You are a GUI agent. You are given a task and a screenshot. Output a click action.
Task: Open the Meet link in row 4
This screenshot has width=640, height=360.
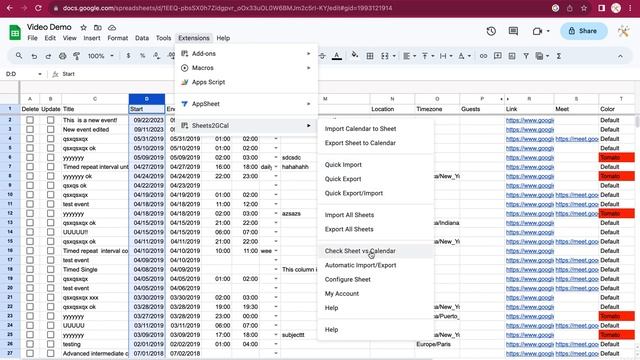click(577, 139)
